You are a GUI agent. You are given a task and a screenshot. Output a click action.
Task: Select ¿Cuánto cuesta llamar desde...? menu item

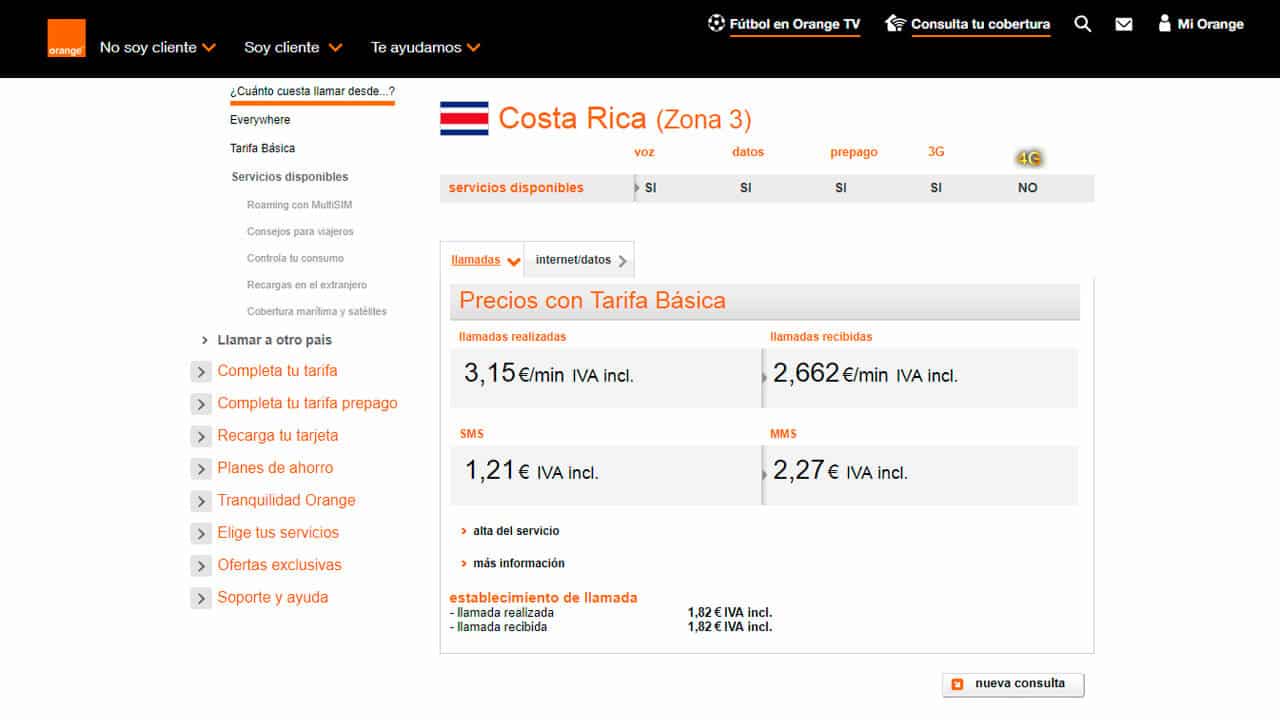(x=312, y=91)
